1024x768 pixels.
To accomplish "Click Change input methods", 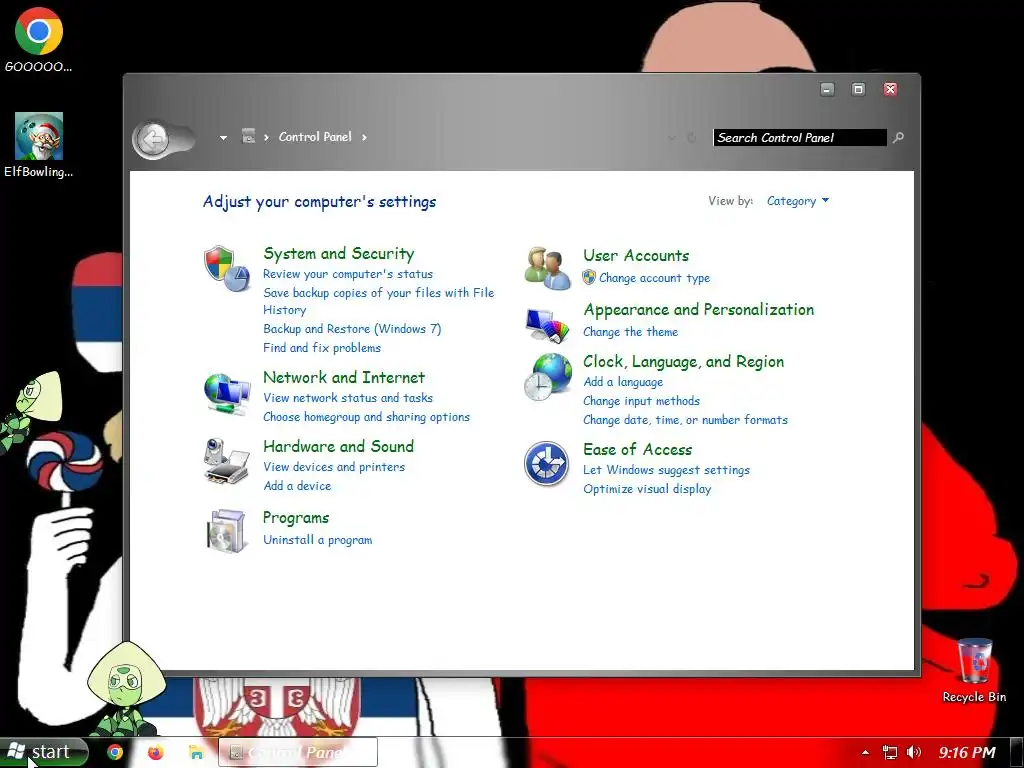I will [x=641, y=401].
